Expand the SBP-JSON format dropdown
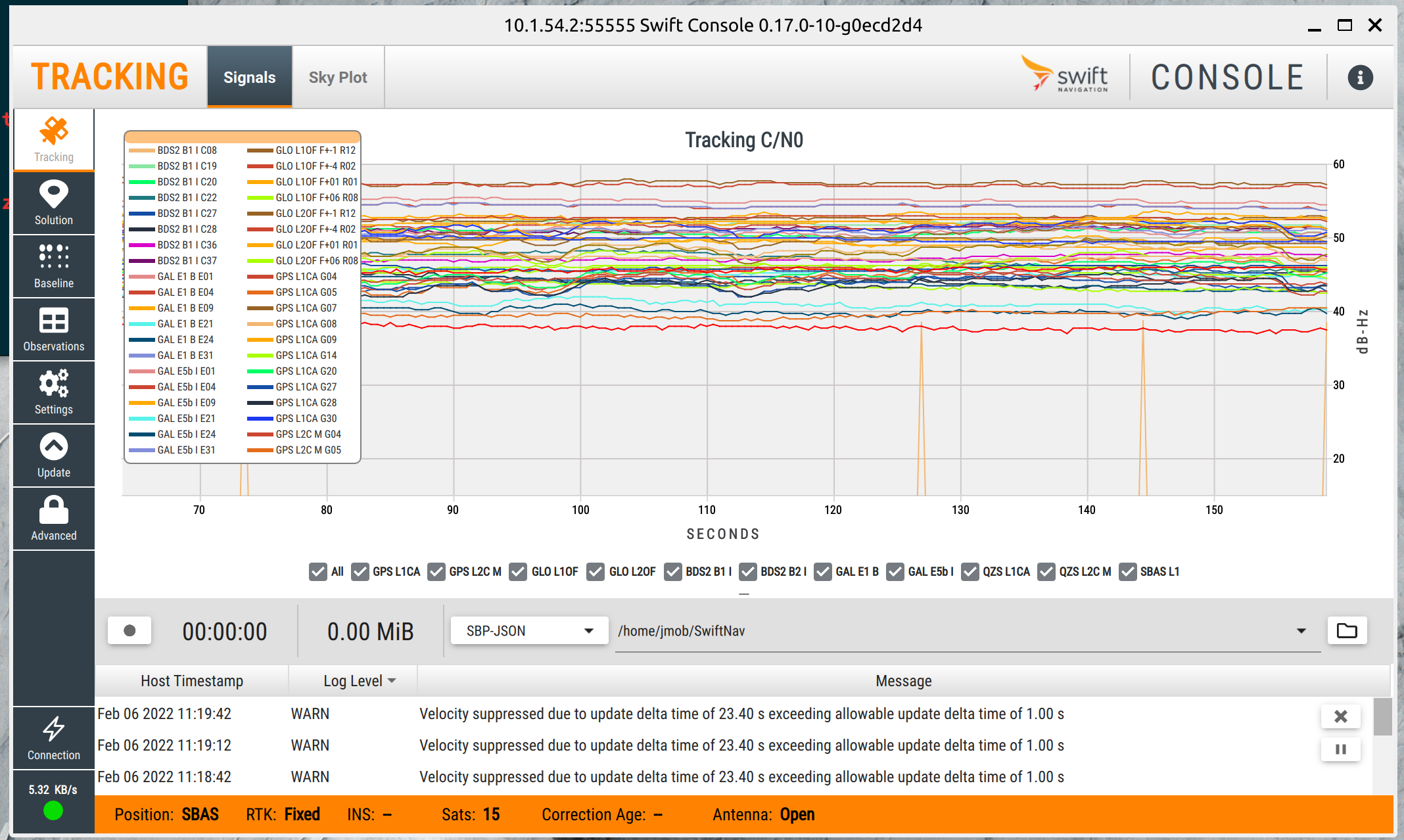The height and width of the screenshot is (840, 1404). (529, 631)
